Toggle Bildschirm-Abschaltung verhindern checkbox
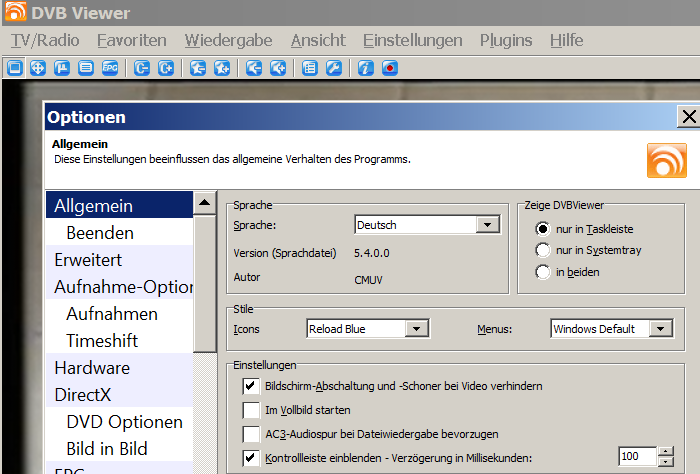The height and width of the screenshot is (474, 700). [x=251, y=386]
